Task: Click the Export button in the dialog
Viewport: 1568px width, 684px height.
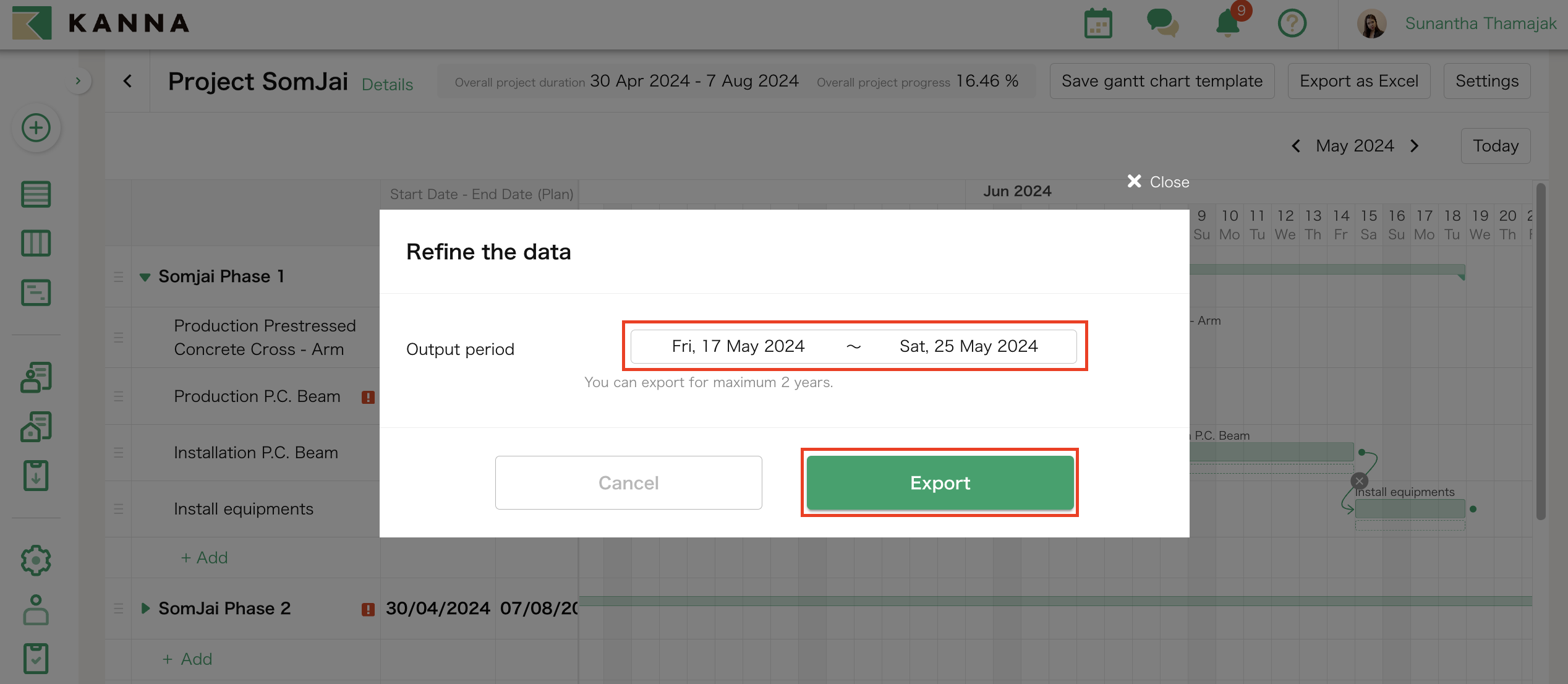Action: point(939,483)
